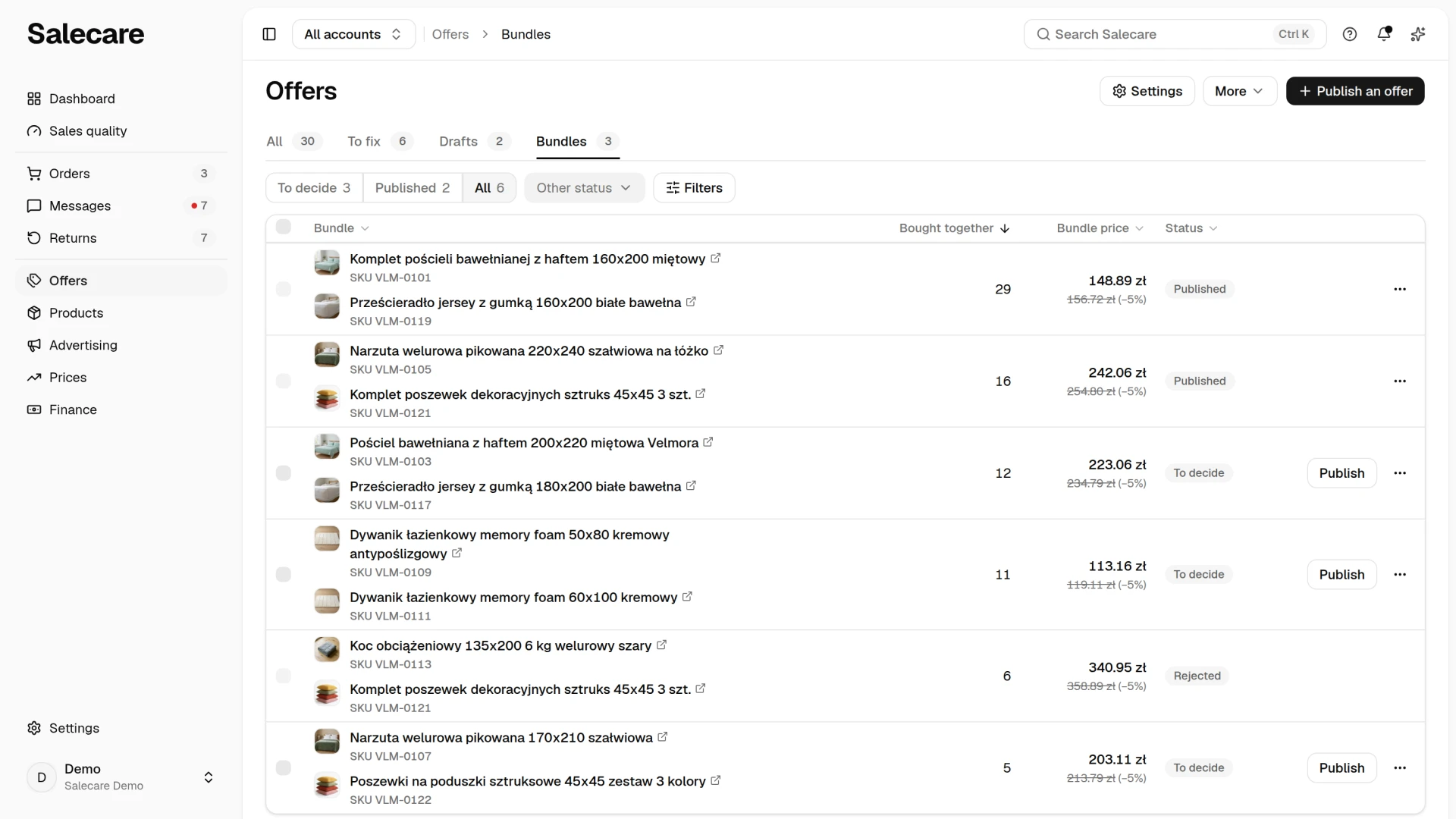Switch to the To fix tab
Screen dimensions: 1456x819
pos(380,142)
